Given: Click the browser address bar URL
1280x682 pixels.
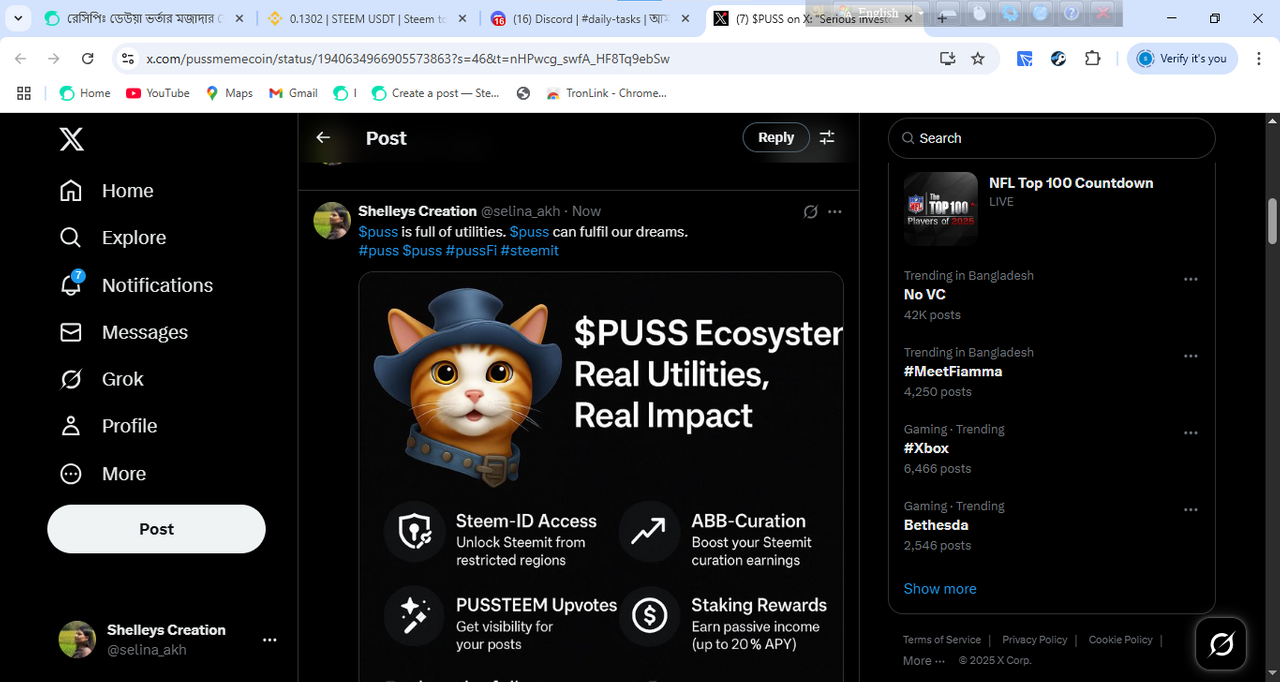Looking at the screenshot, I should [408, 59].
